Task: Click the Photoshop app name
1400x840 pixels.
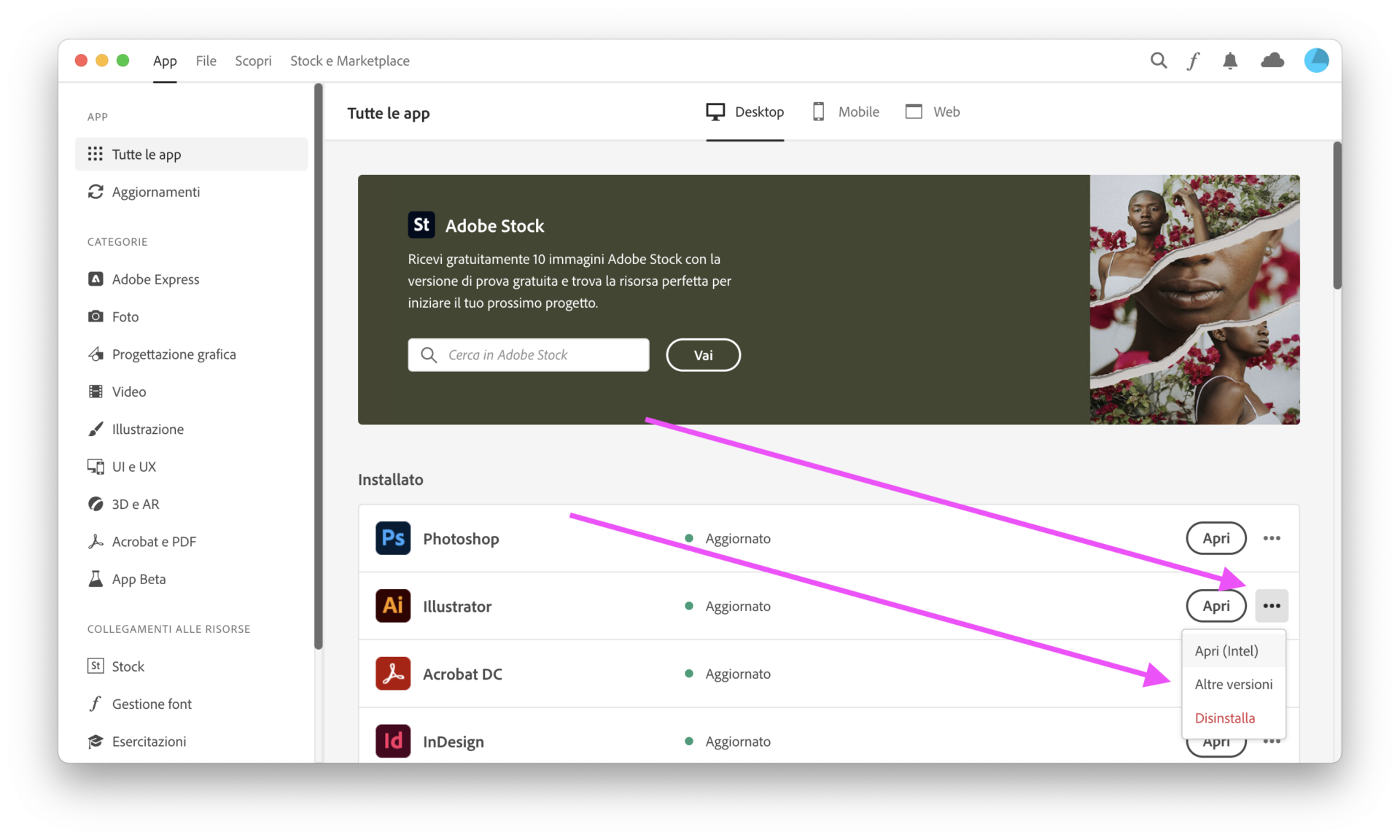Action: [x=461, y=539]
